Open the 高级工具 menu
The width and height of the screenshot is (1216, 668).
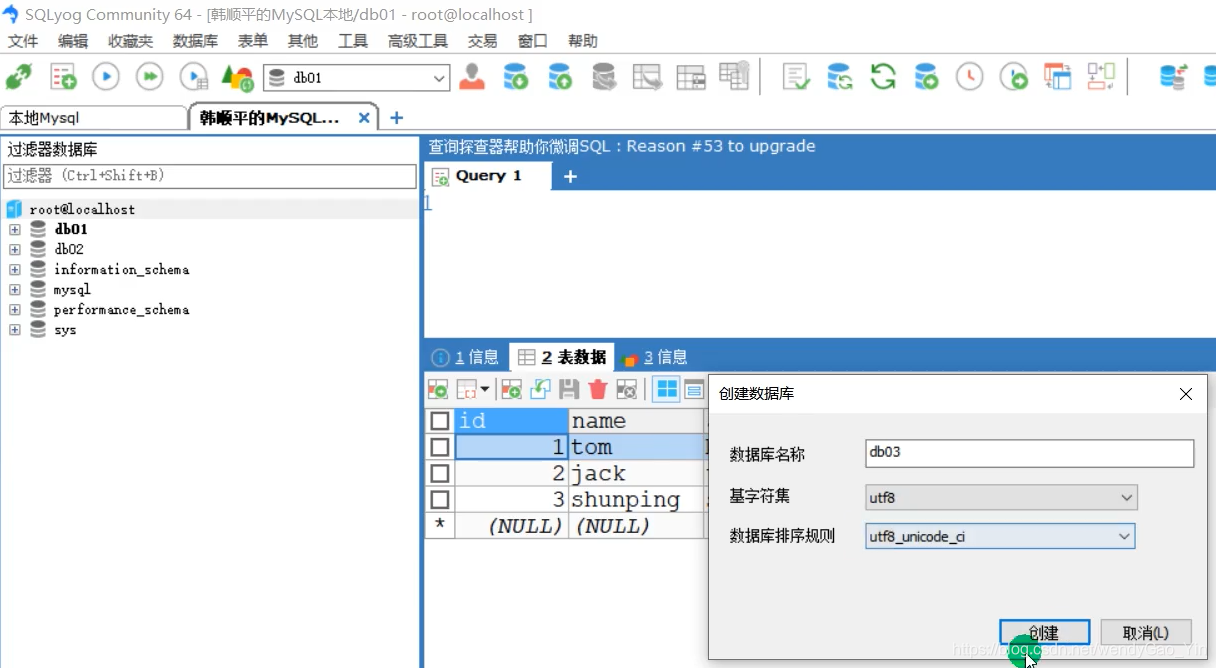(418, 41)
